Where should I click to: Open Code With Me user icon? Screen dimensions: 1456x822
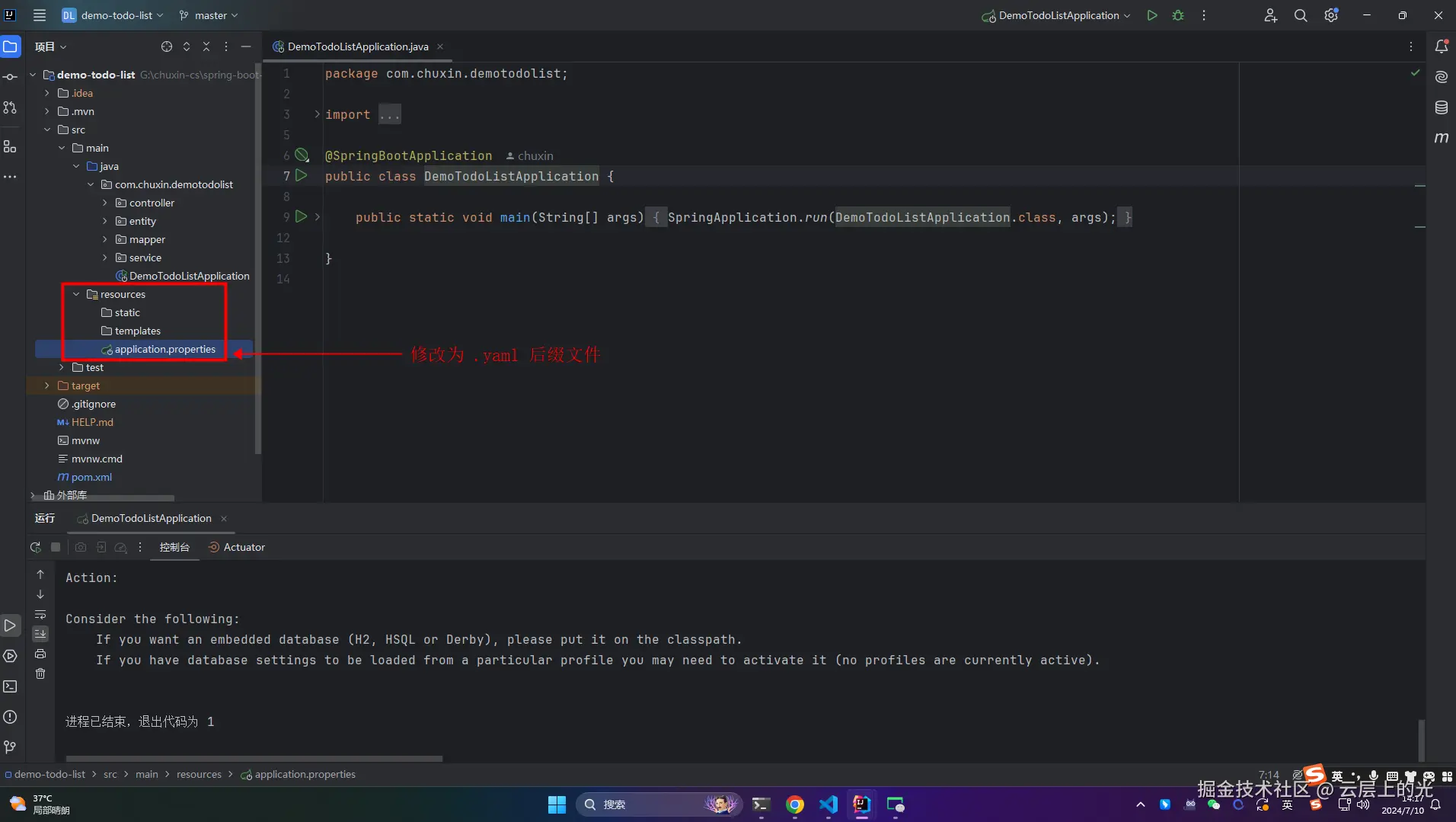1270,15
